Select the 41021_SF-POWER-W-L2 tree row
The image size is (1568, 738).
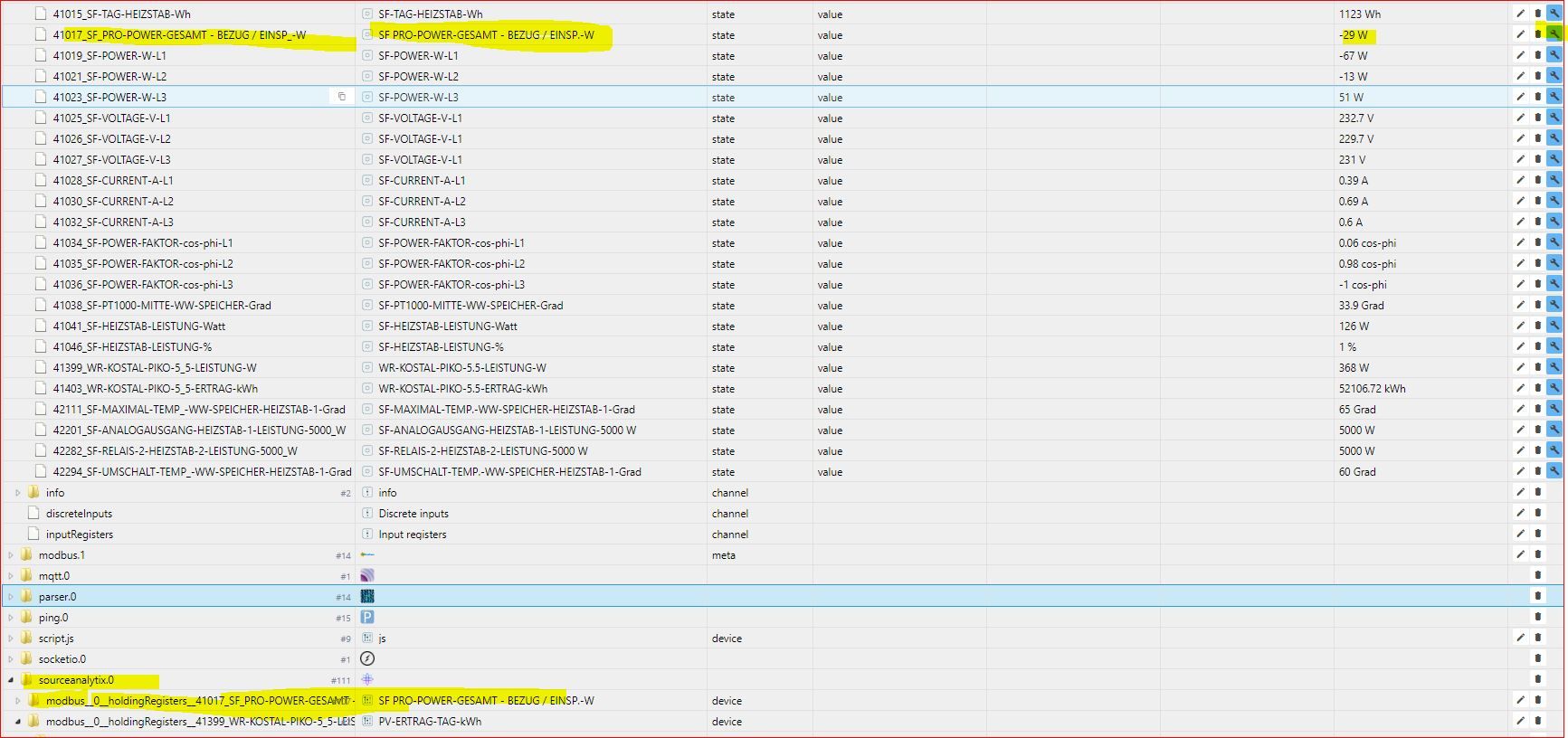click(x=109, y=76)
